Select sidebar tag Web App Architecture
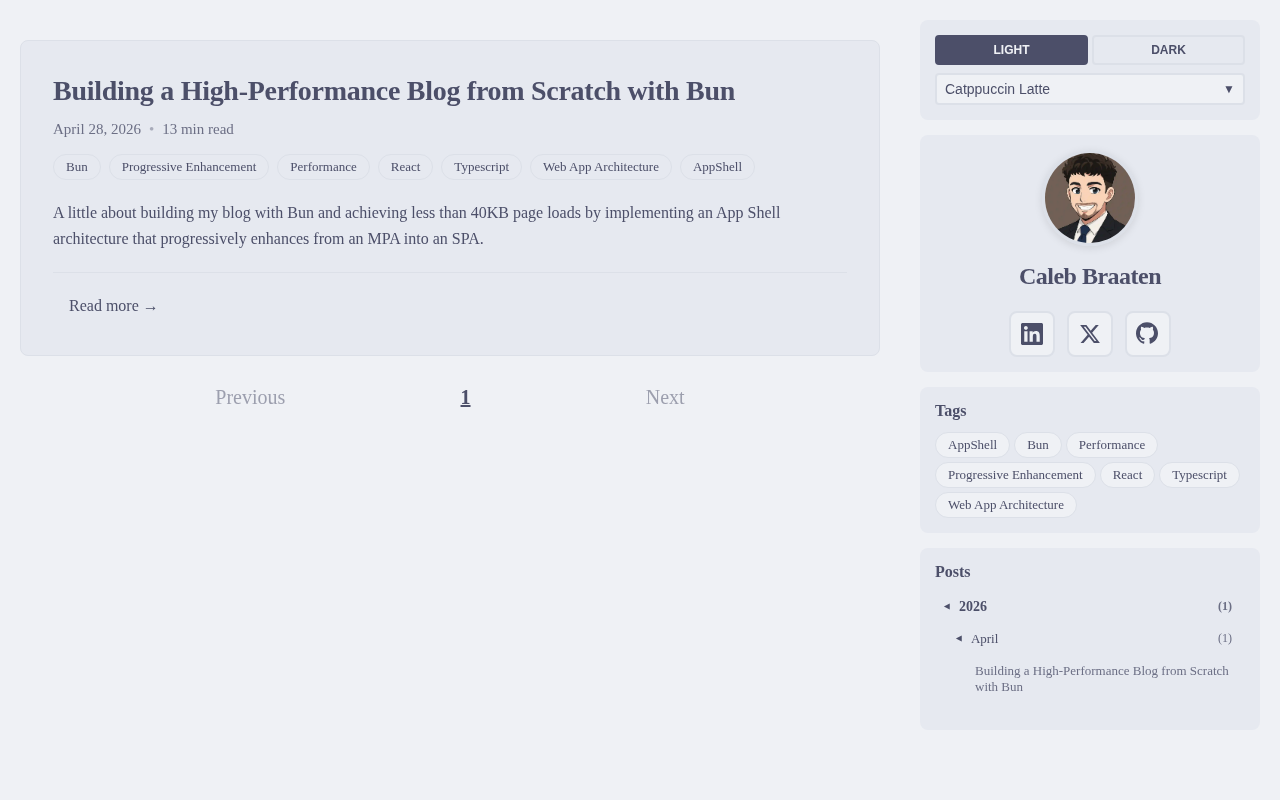The height and width of the screenshot is (800, 1280). coord(1006,505)
